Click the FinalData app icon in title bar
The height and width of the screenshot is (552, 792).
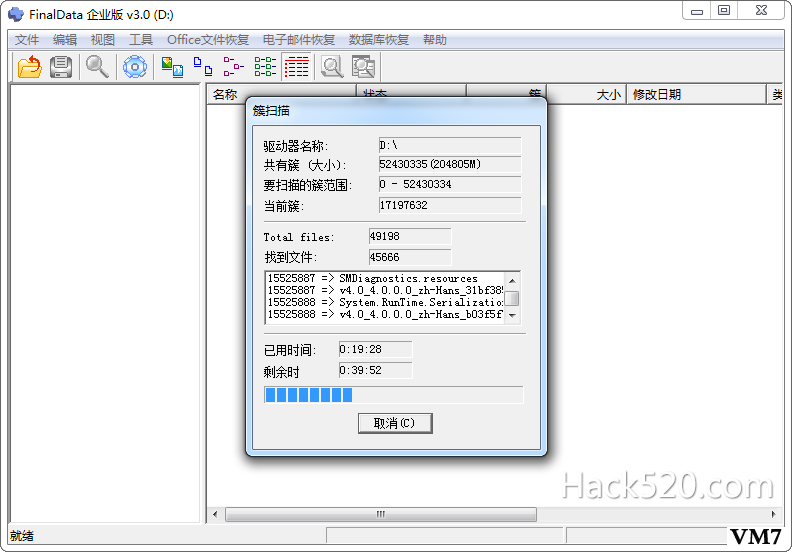[x=16, y=14]
